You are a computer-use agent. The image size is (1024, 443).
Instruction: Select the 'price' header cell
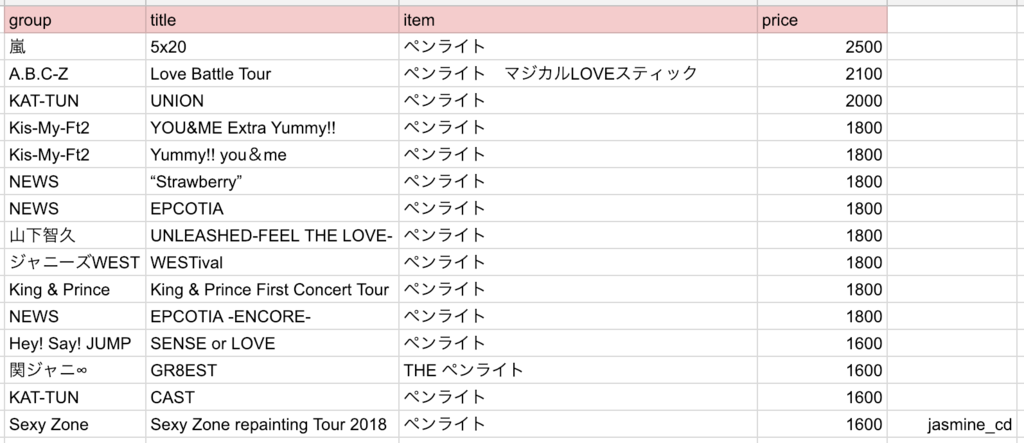tap(822, 20)
